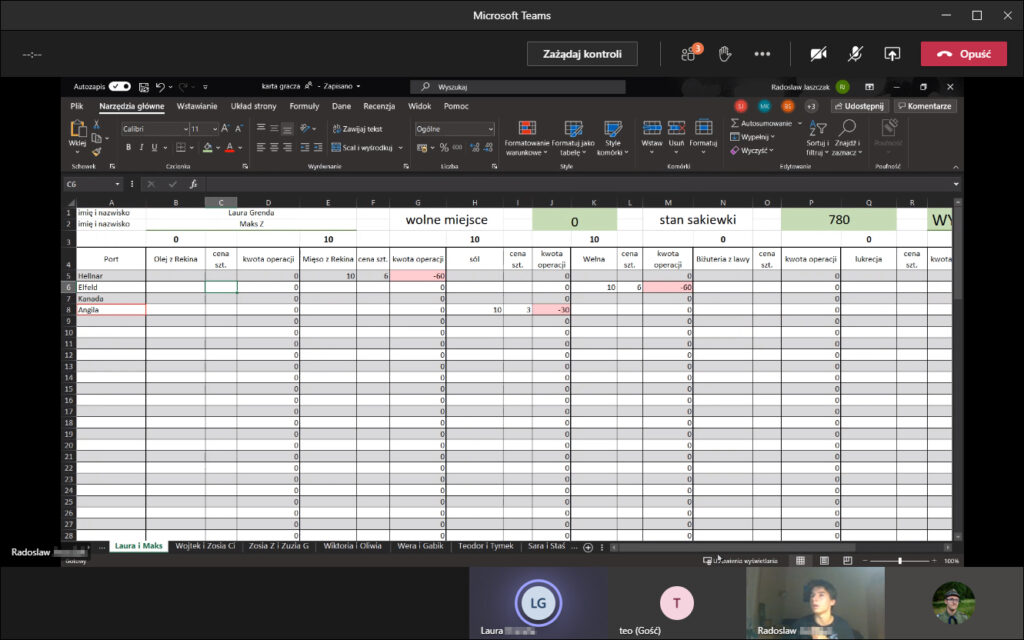1024x640 pixels.
Task: Click the Sortuj i filtruj icon
Action: click(x=817, y=128)
